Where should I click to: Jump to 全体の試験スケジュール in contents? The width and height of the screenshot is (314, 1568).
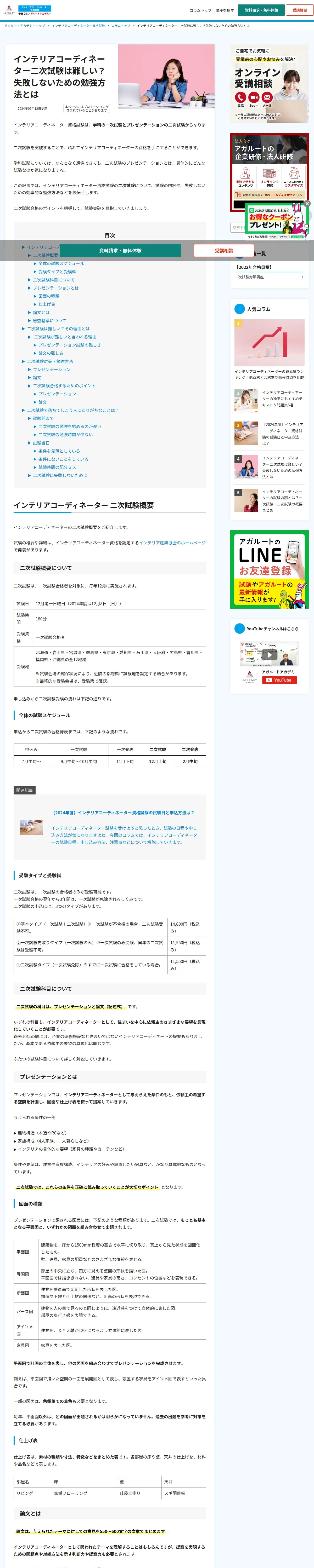[x=61, y=264]
